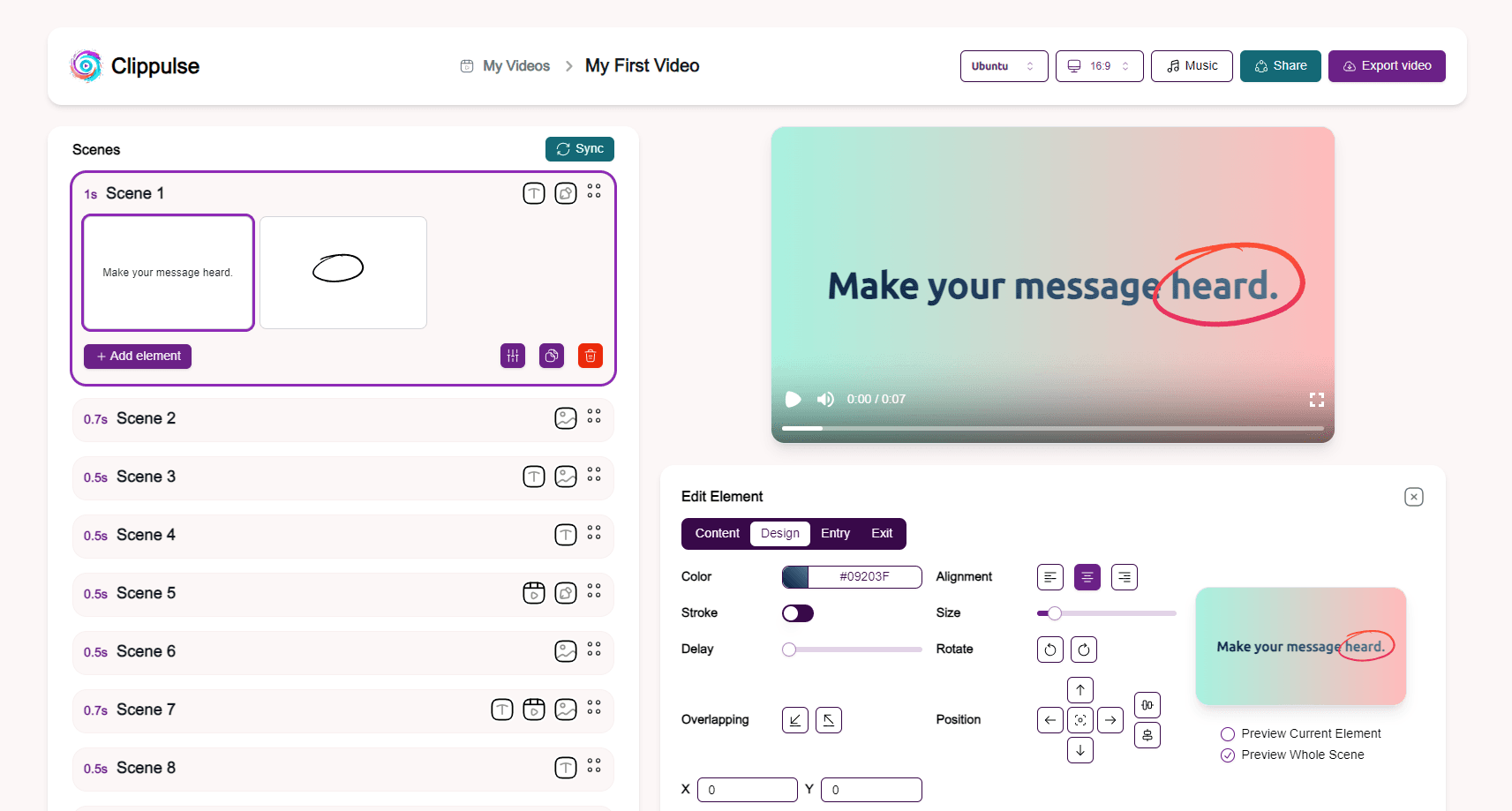The height and width of the screenshot is (811, 1512).
Task: Open the Content tab
Action: point(716,533)
